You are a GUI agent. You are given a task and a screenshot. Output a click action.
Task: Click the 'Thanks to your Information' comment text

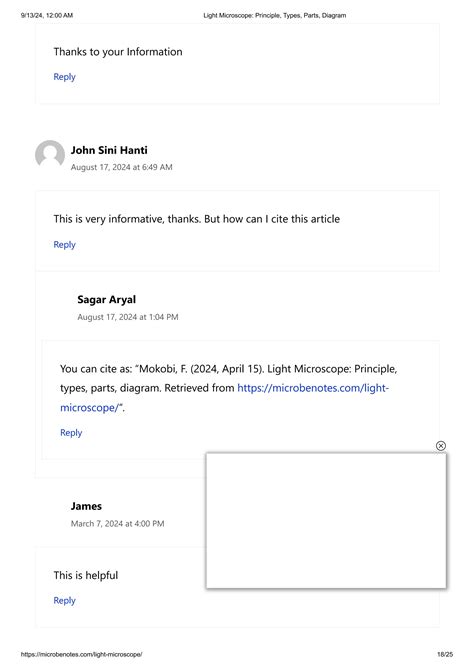(118, 52)
